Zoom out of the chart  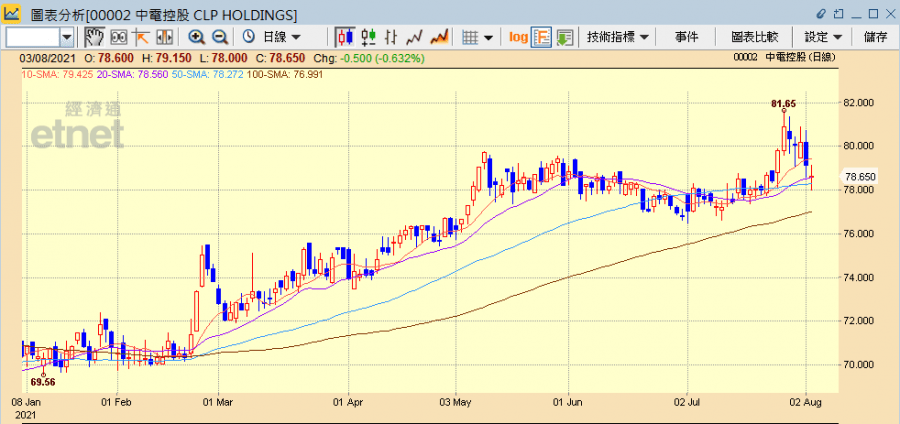pos(220,37)
